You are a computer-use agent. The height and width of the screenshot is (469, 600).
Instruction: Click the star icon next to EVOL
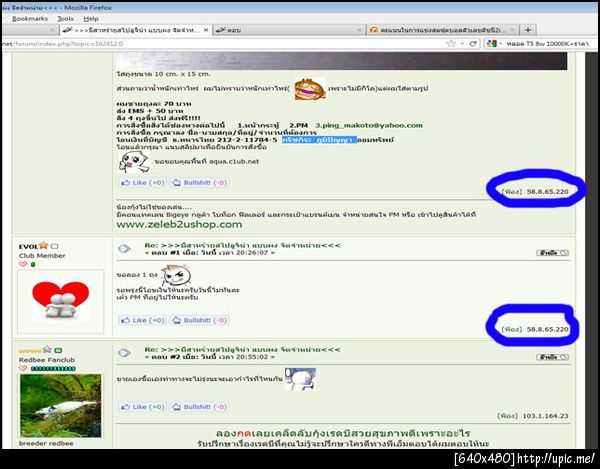43,245
